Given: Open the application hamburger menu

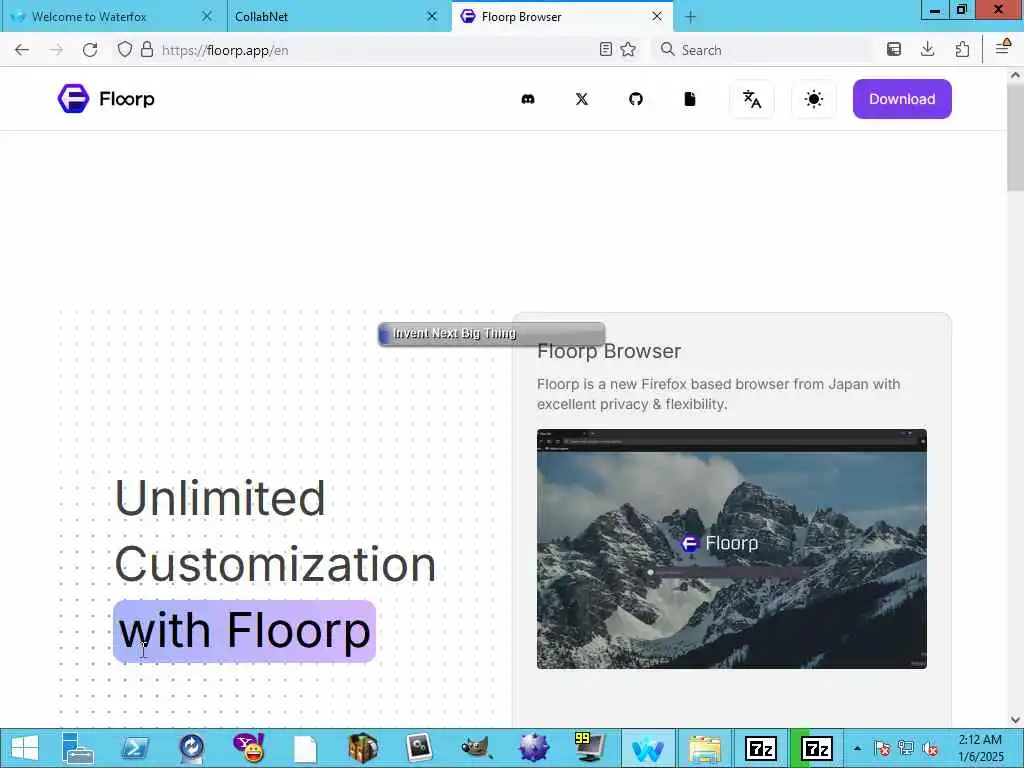Looking at the screenshot, I should click(x=1002, y=48).
